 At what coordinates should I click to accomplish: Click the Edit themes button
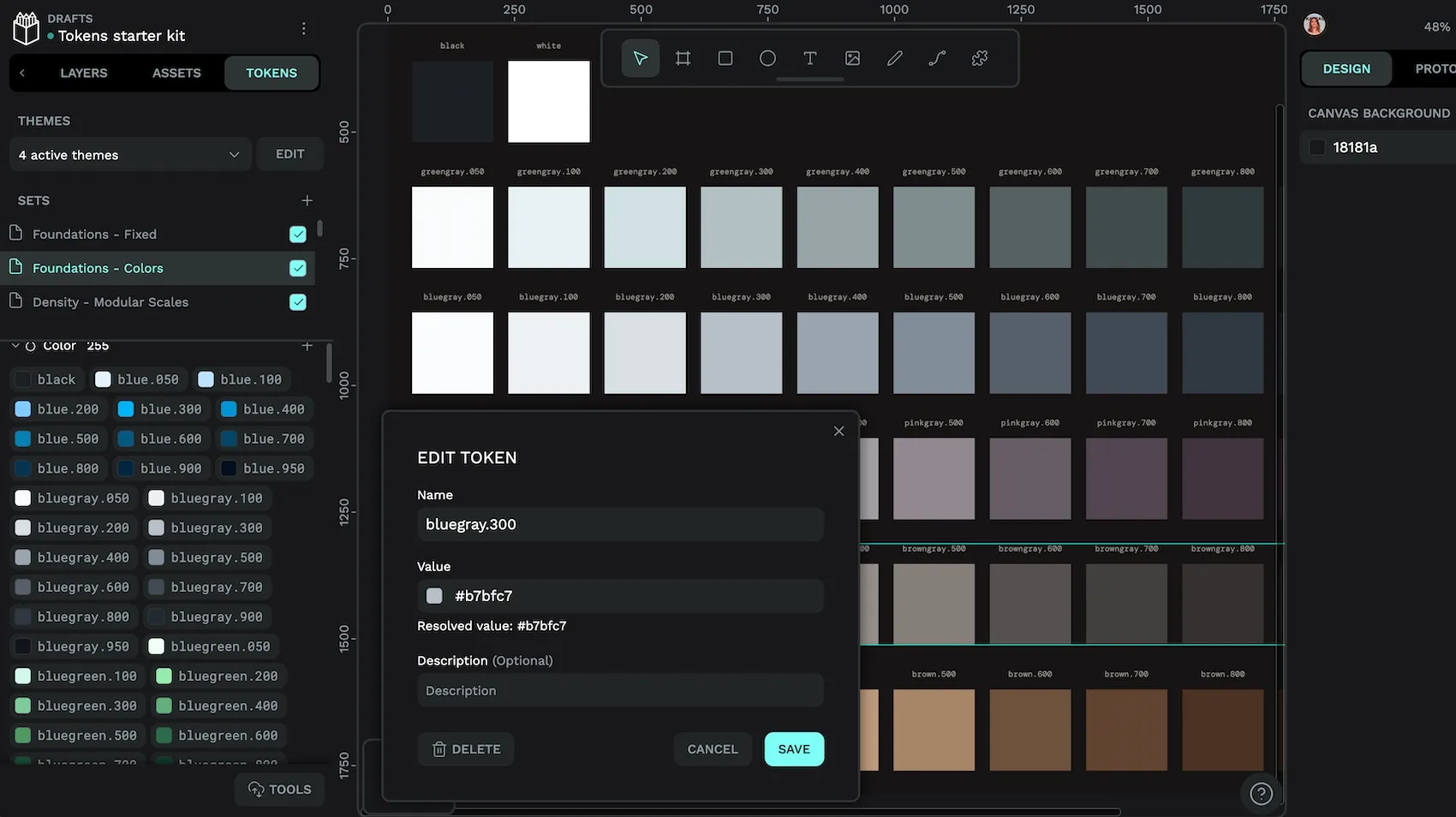[289, 154]
